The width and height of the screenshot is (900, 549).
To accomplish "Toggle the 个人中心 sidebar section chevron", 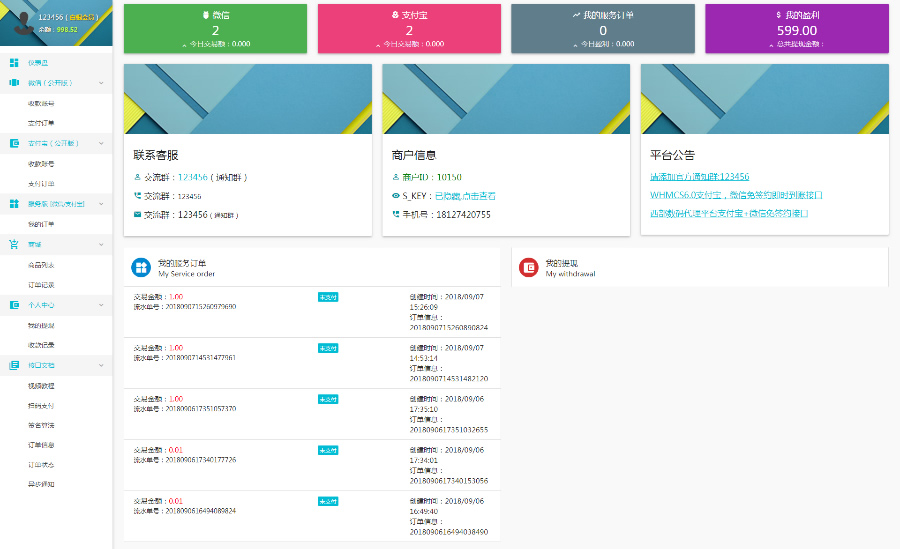I will point(100,305).
